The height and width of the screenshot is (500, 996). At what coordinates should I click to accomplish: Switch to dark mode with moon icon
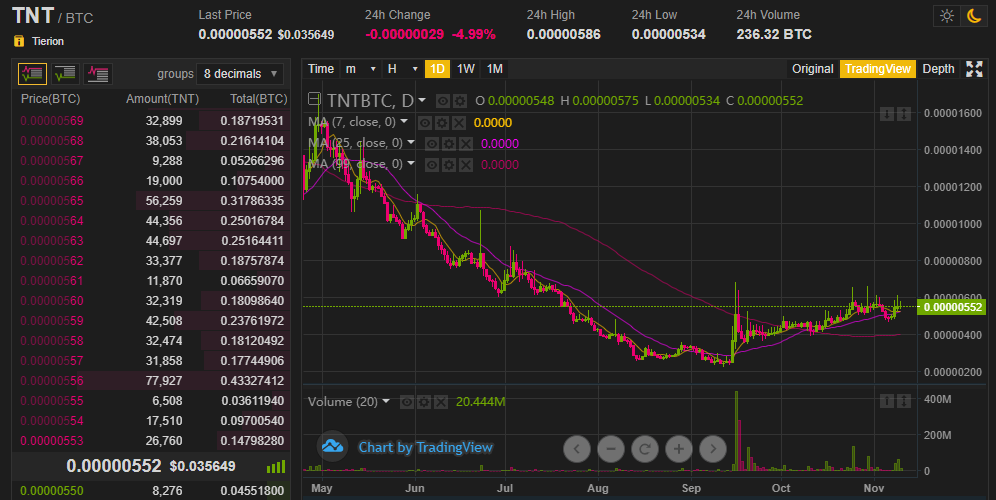coord(973,16)
